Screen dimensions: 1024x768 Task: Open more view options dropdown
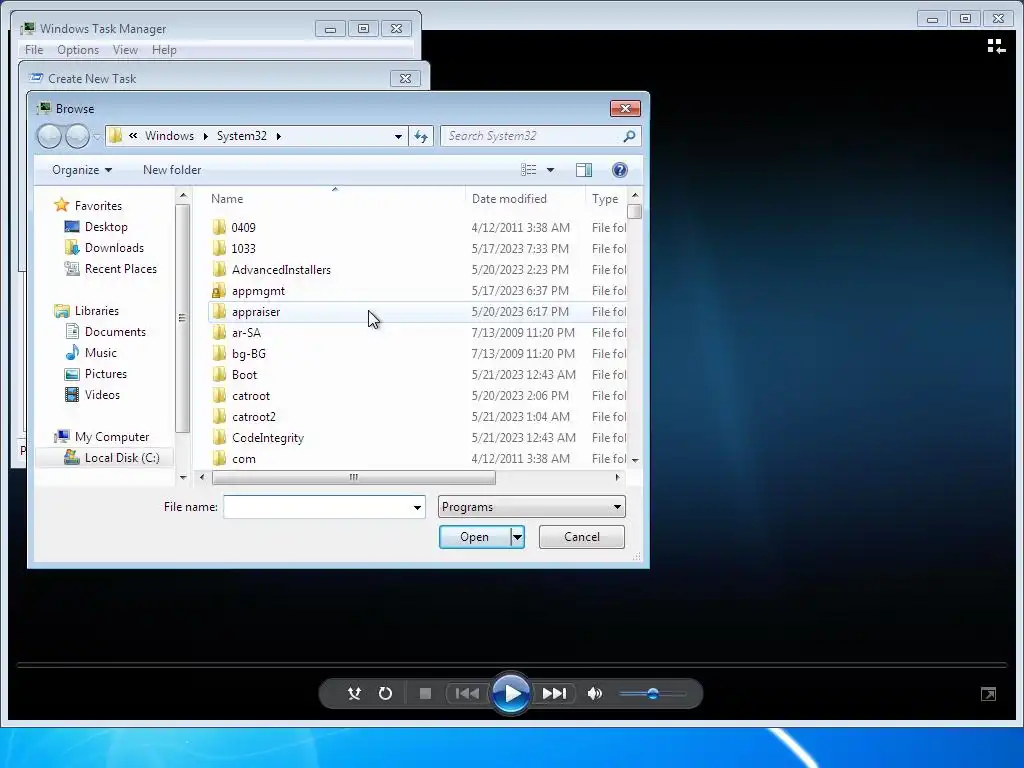(x=550, y=170)
